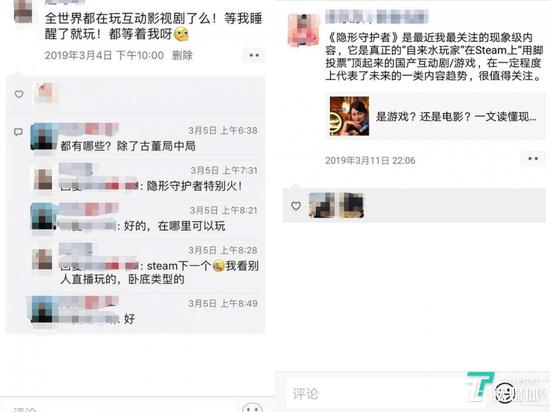Tap the green T watermark logo
This screenshot has width=550, height=412.
(x=479, y=385)
